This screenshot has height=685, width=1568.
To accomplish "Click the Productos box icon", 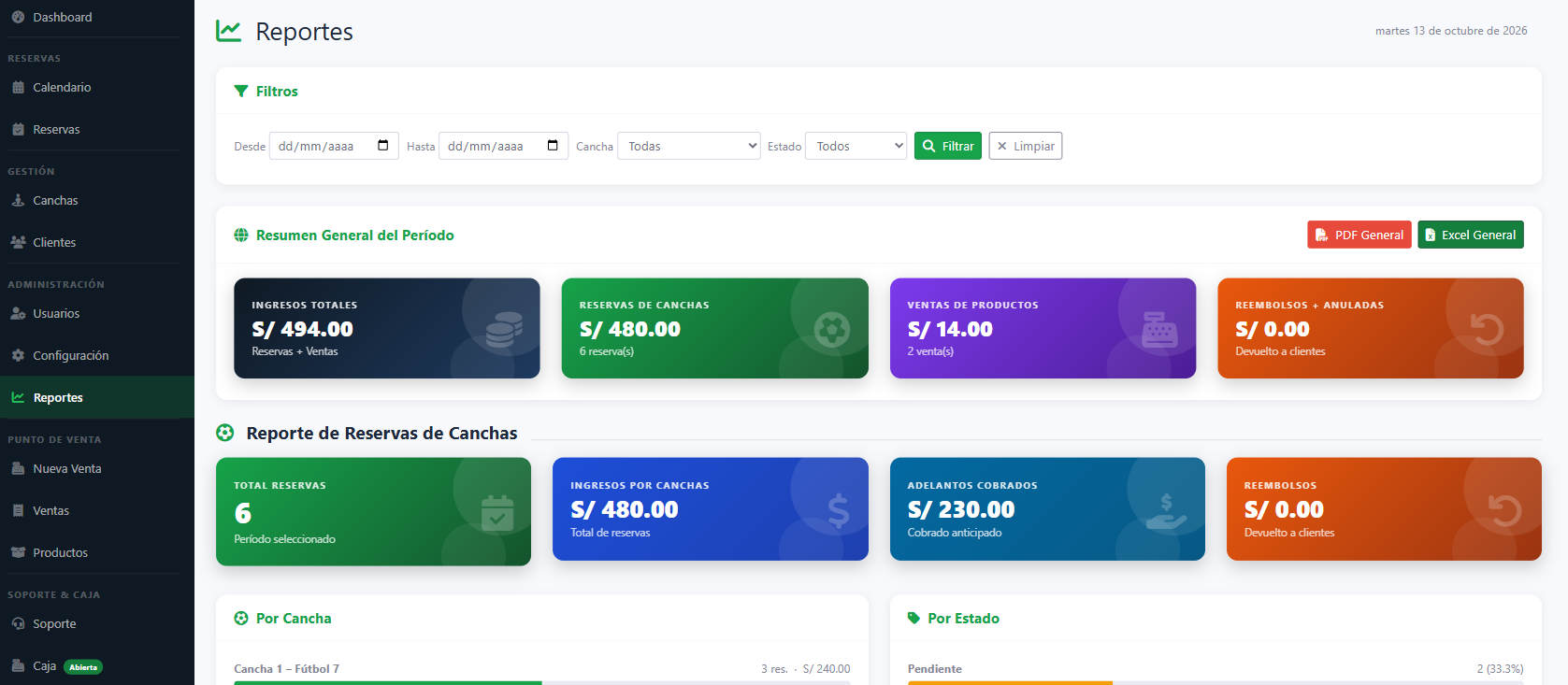I will coord(18,552).
